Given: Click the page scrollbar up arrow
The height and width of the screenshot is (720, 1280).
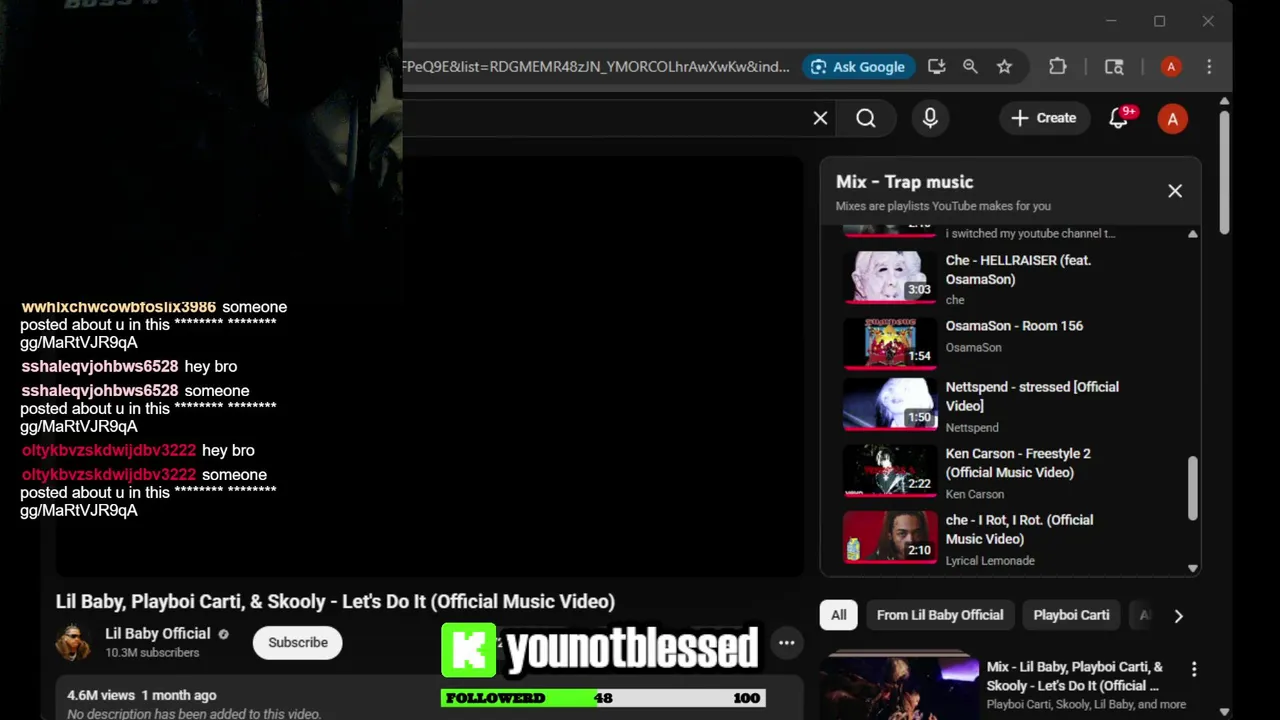Looking at the screenshot, I should tap(1224, 102).
